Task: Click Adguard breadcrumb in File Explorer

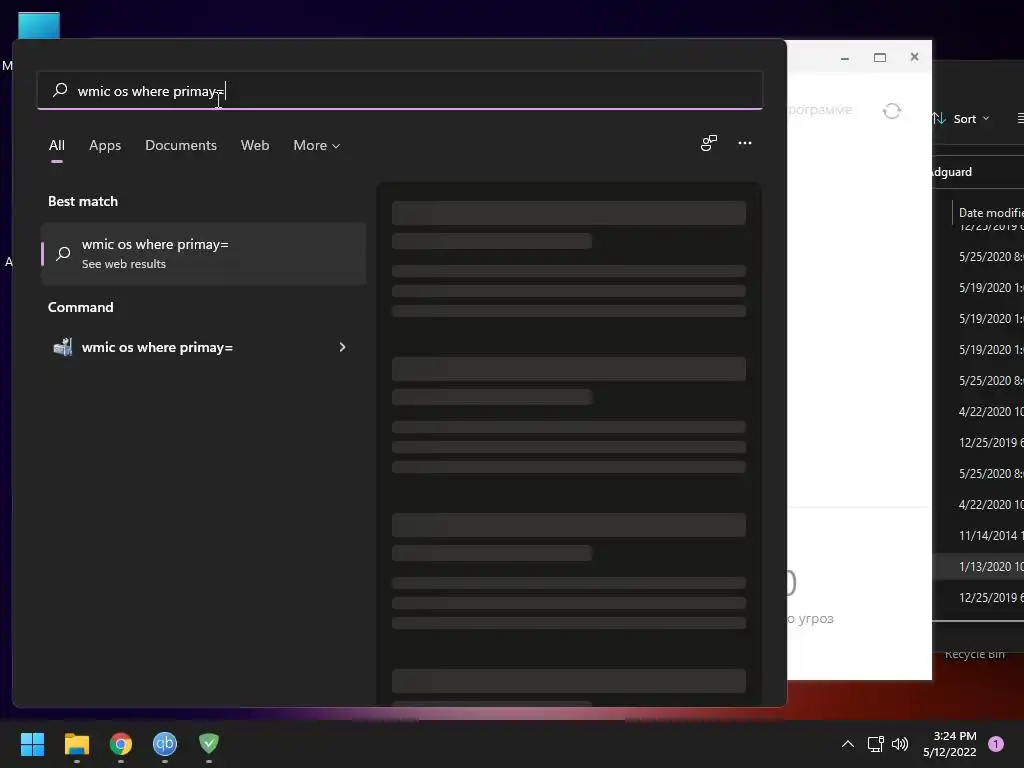Action: 952,172
